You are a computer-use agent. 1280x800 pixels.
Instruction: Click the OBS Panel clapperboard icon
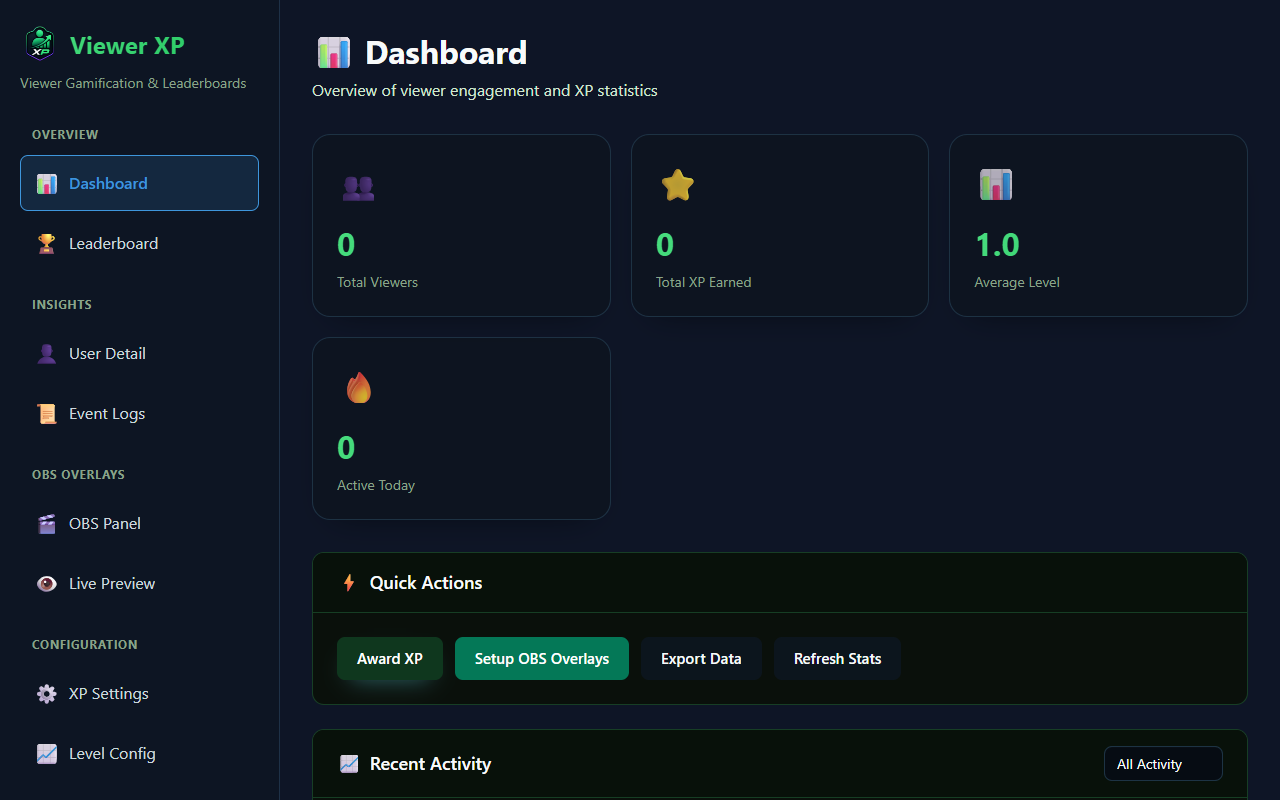[47, 524]
